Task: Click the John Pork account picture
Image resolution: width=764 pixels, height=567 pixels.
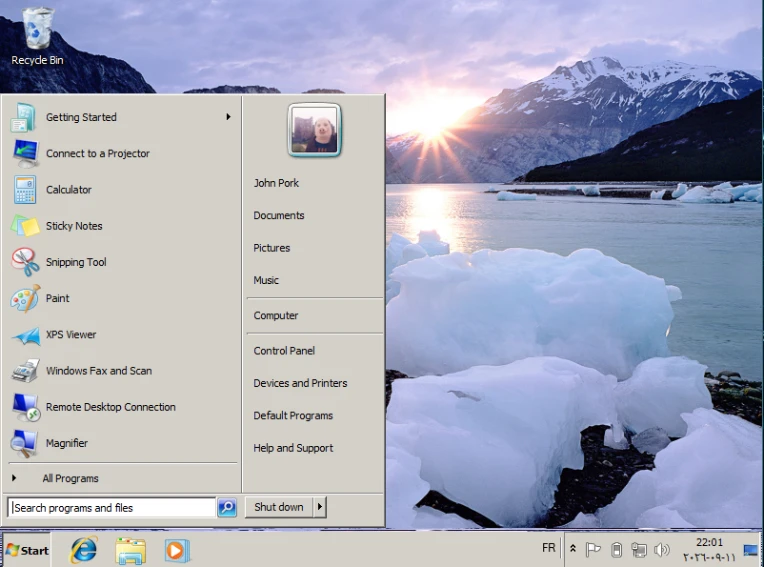Action: pyautogui.click(x=314, y=130)
